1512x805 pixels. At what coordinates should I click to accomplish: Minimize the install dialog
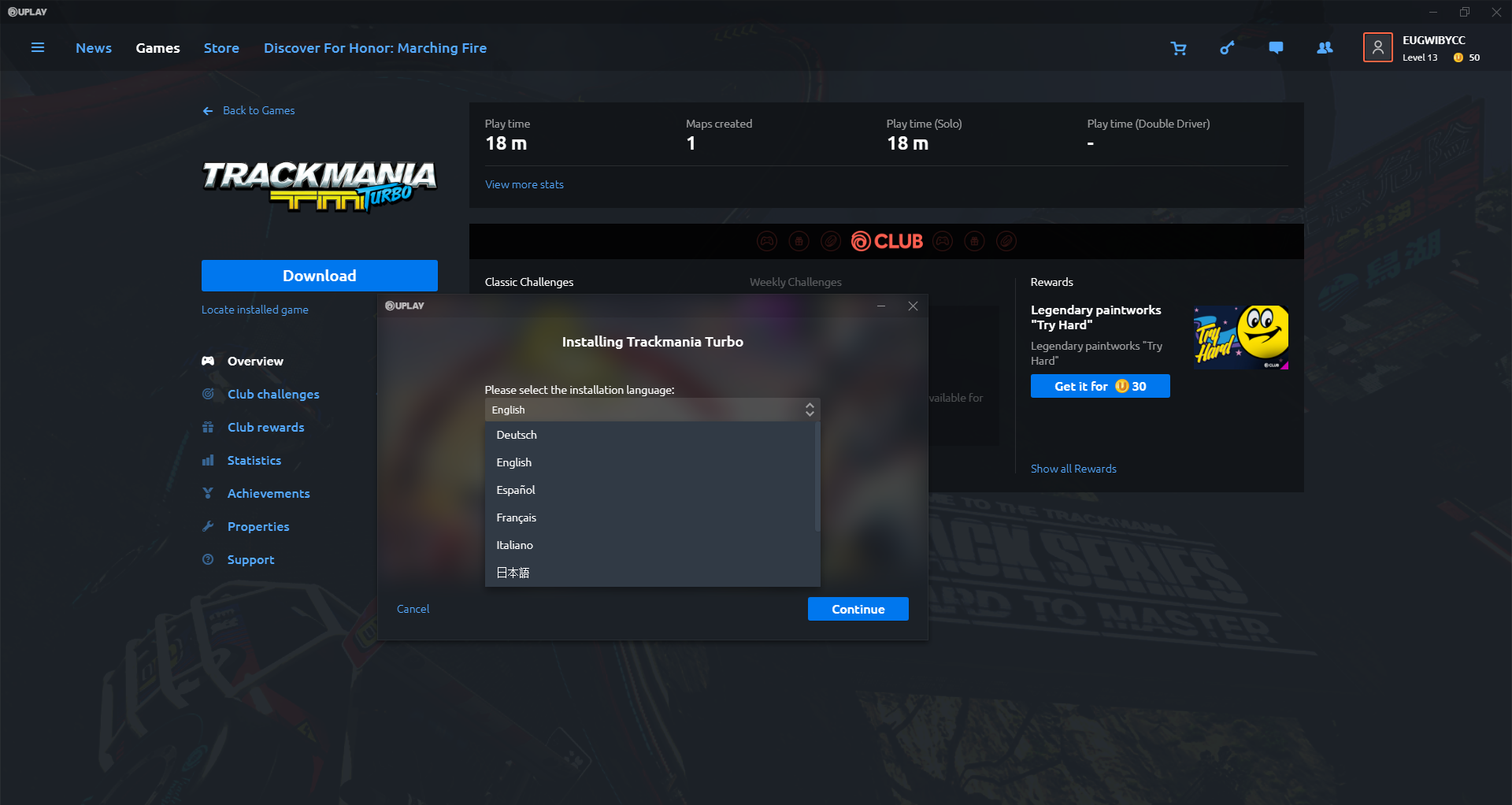click(x=881, y=306)
